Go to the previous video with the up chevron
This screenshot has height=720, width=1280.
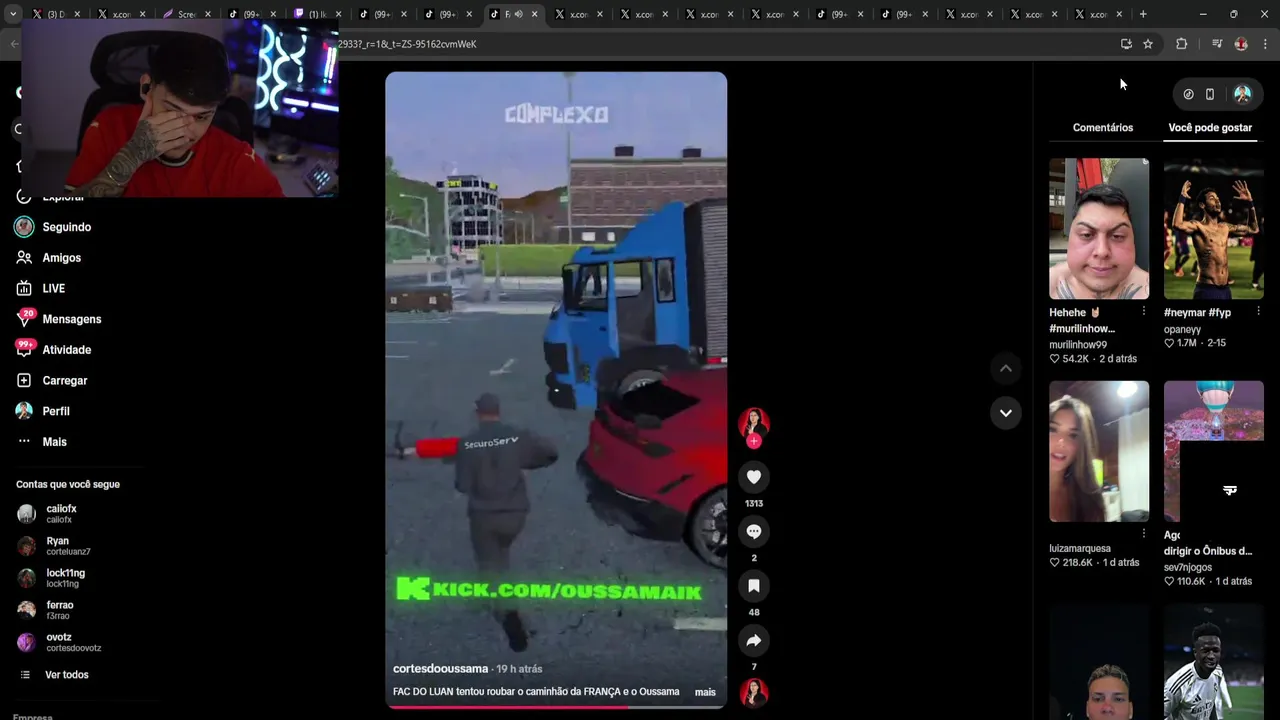[x=1006, y=368]
